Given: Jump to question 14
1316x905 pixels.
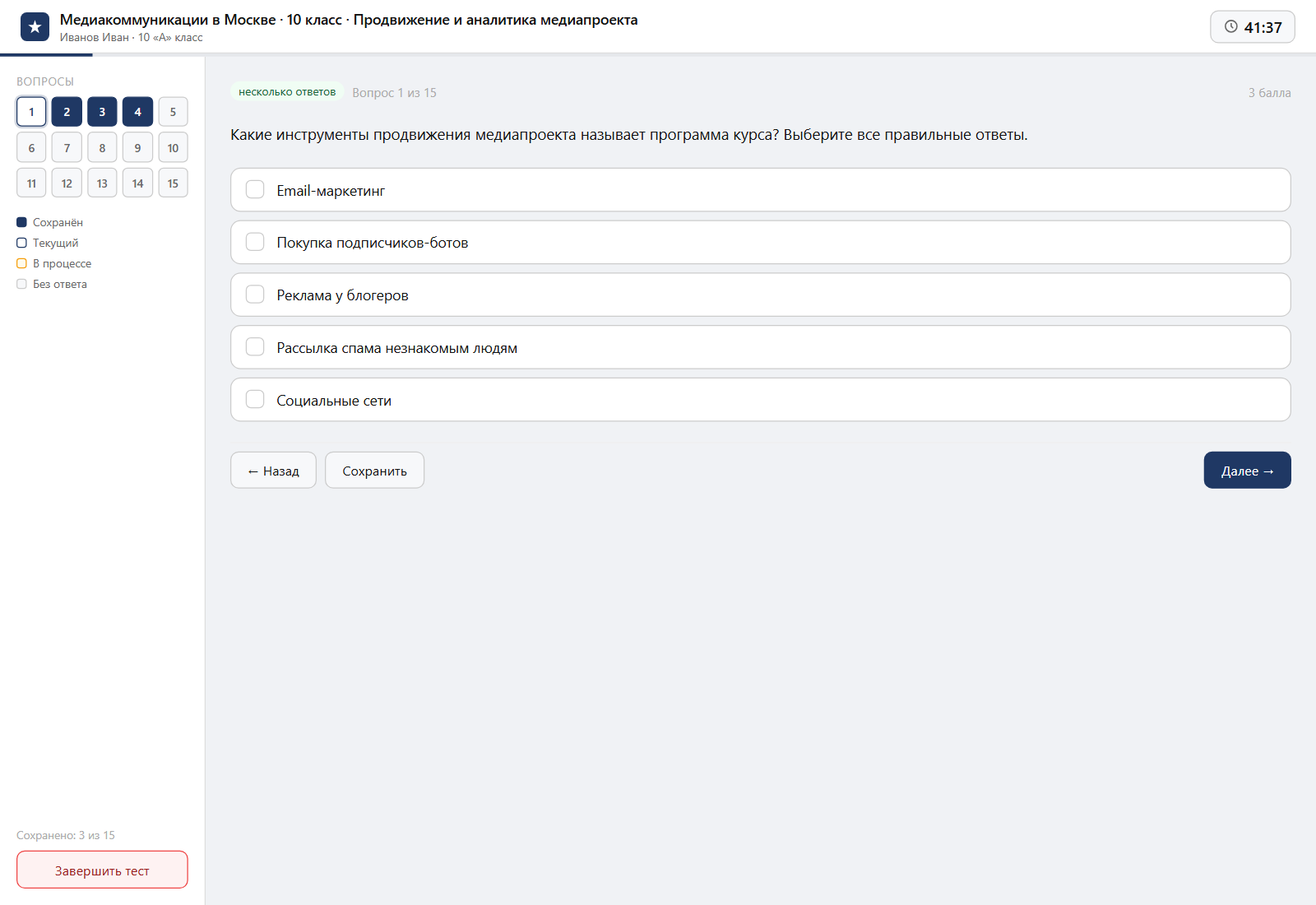Looking at the screenshot, I should [x=137, y=183].
